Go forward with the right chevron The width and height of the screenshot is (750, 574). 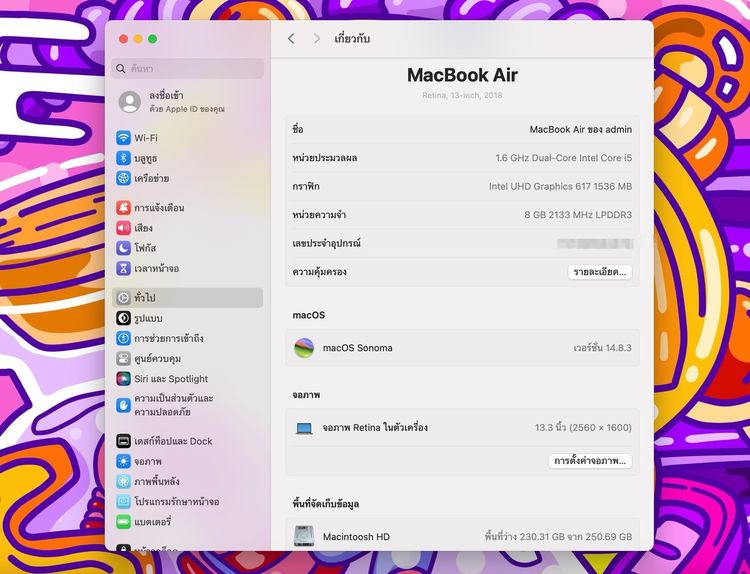(x=317, y=39)
